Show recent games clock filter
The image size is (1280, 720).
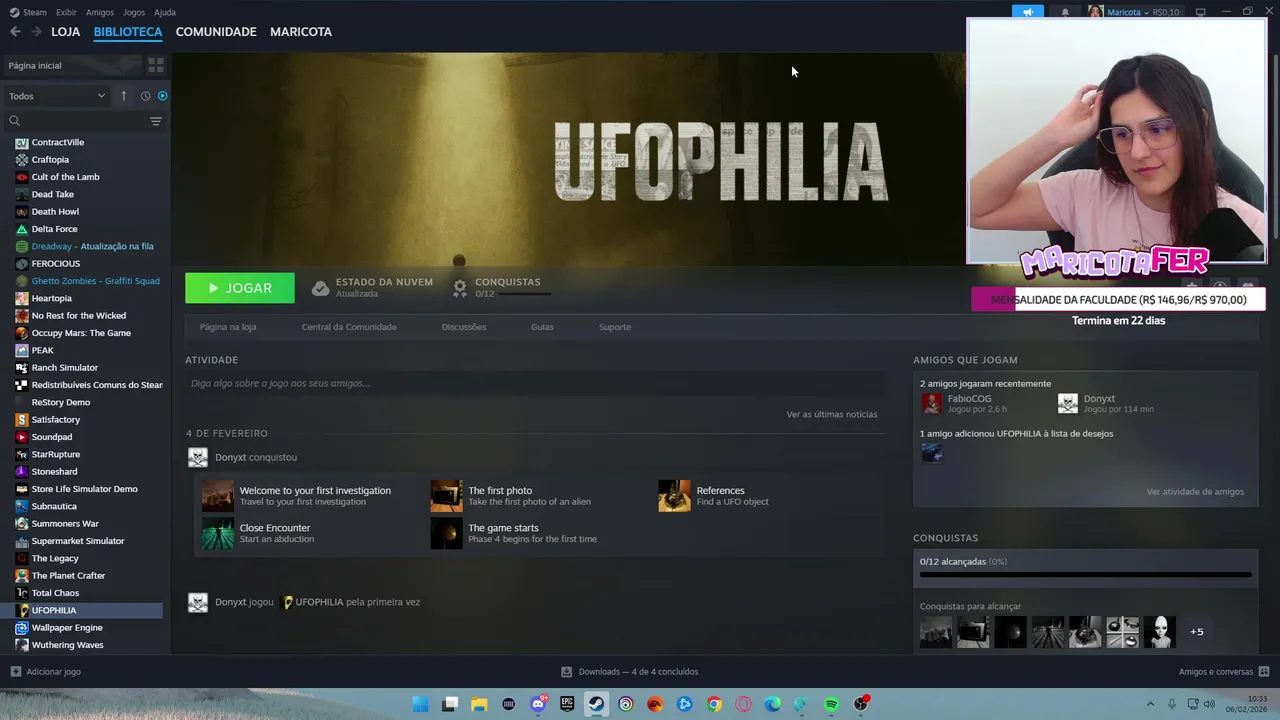(145, 96)
